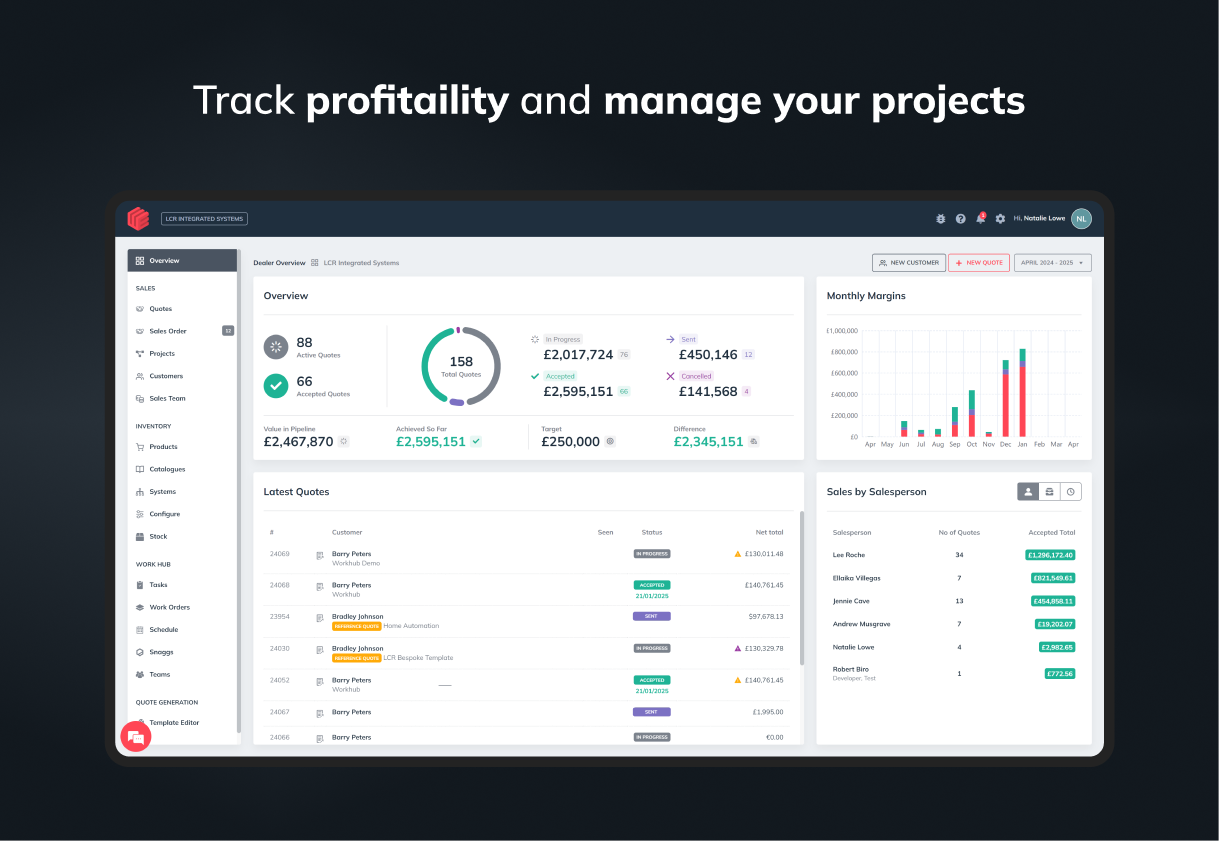Click document icon for quote 23954
The image size is (1219, 841).
click(x=320, y=618)
